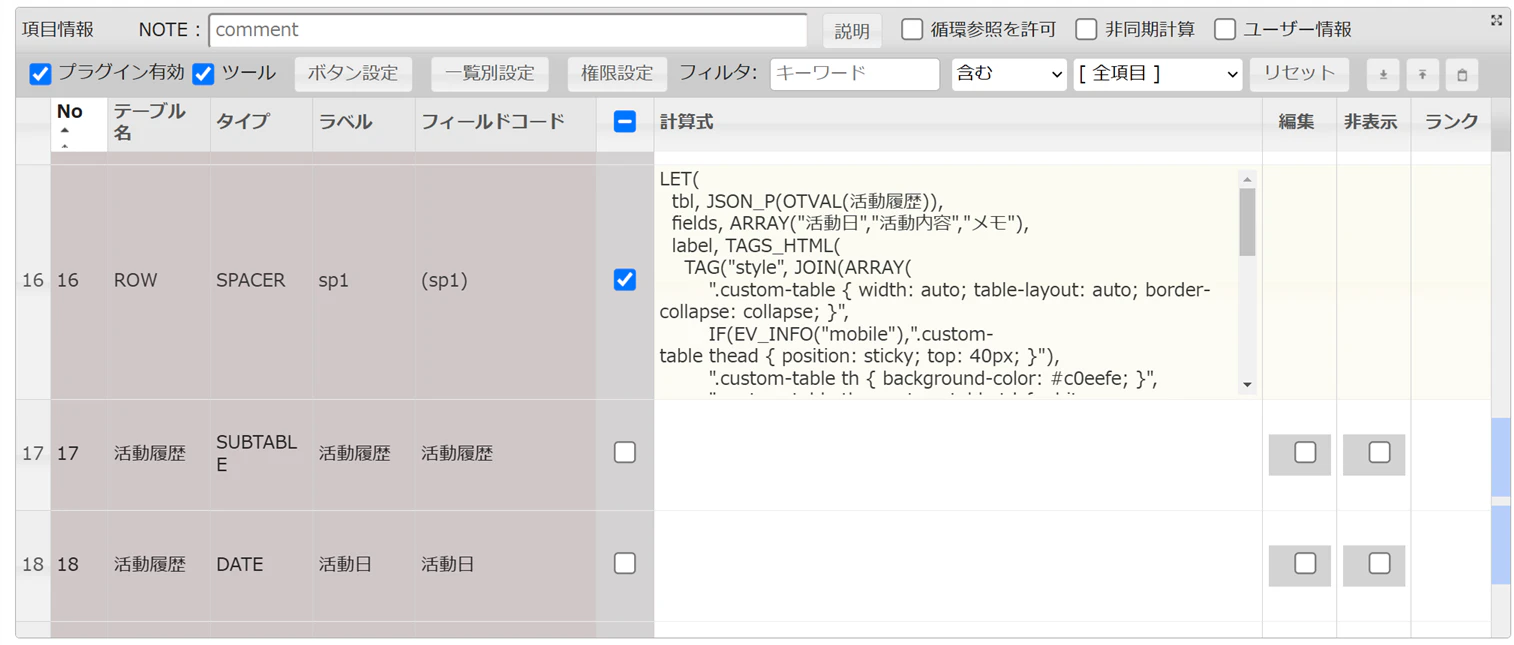This screenshot has height=645, width=1514.
Task: Click the 説明 button
Action: (852, 31)
